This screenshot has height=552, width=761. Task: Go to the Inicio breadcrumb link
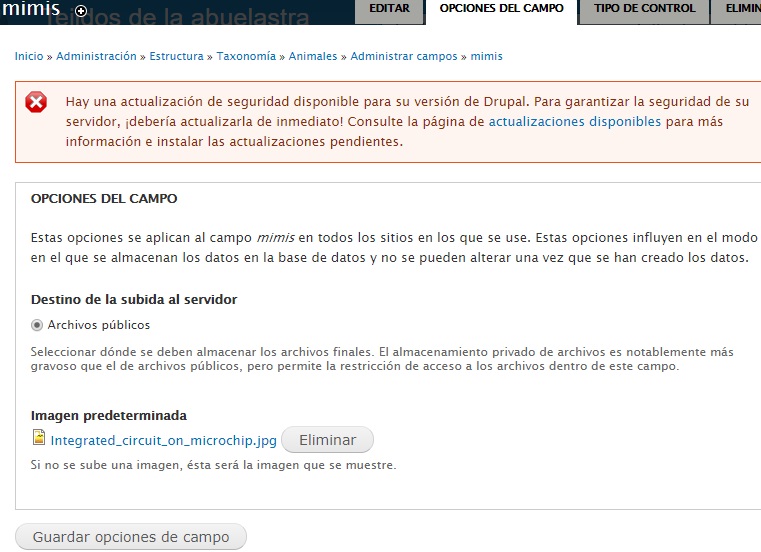click(29, 56)
